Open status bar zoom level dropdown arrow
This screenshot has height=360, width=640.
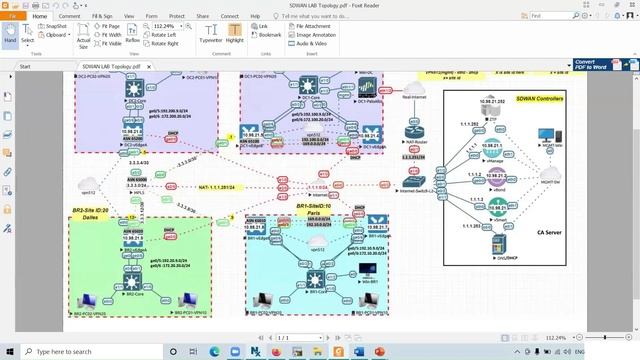pos(573,338)
